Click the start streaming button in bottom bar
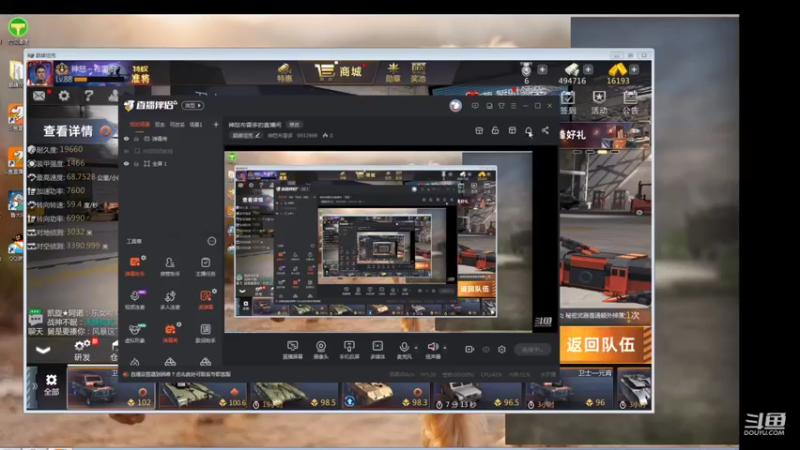The width and height of the screenshot is (800, 450). pos(532,349)
